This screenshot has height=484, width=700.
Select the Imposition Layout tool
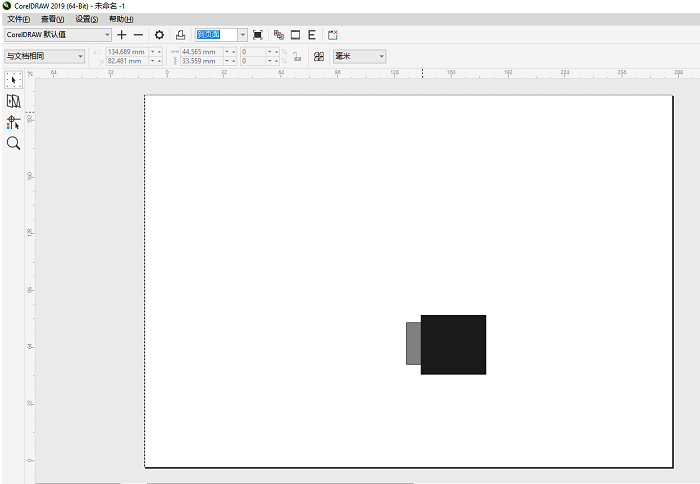(x=13, y=101)
